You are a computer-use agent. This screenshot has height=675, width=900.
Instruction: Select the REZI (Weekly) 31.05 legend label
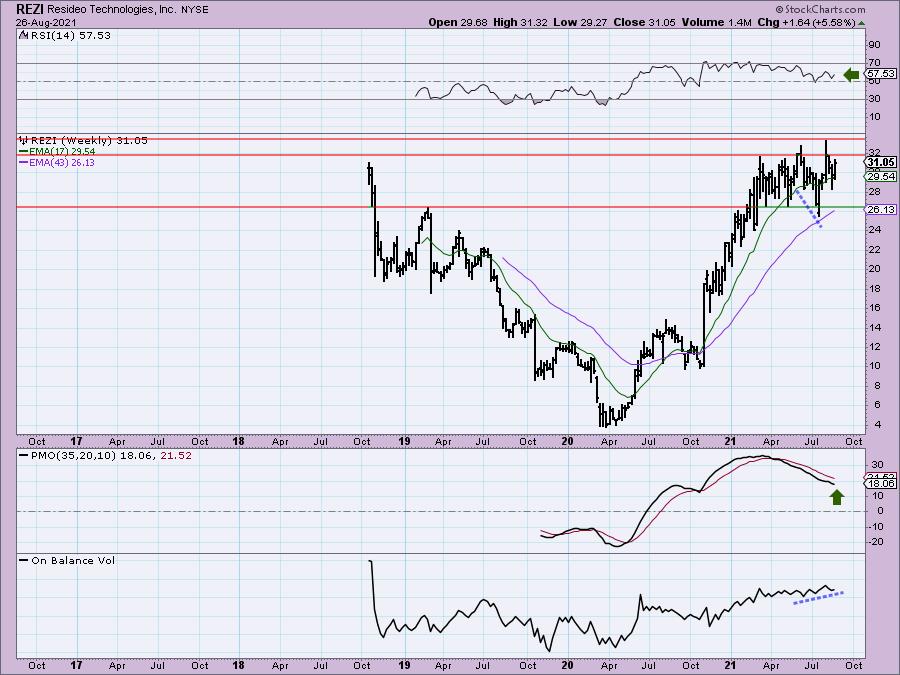[89, 140]
